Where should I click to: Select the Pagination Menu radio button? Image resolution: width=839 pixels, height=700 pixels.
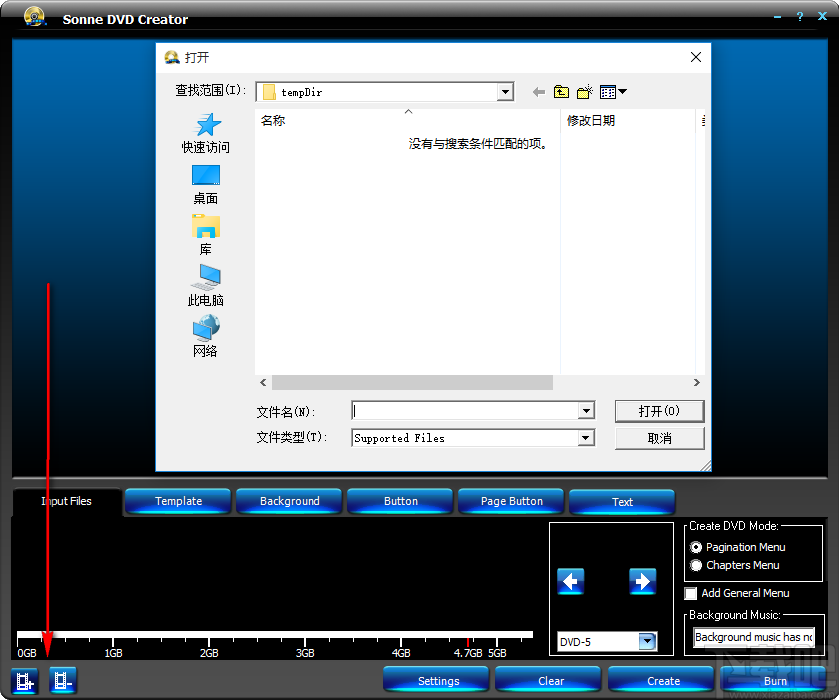[x=697, y=547]
